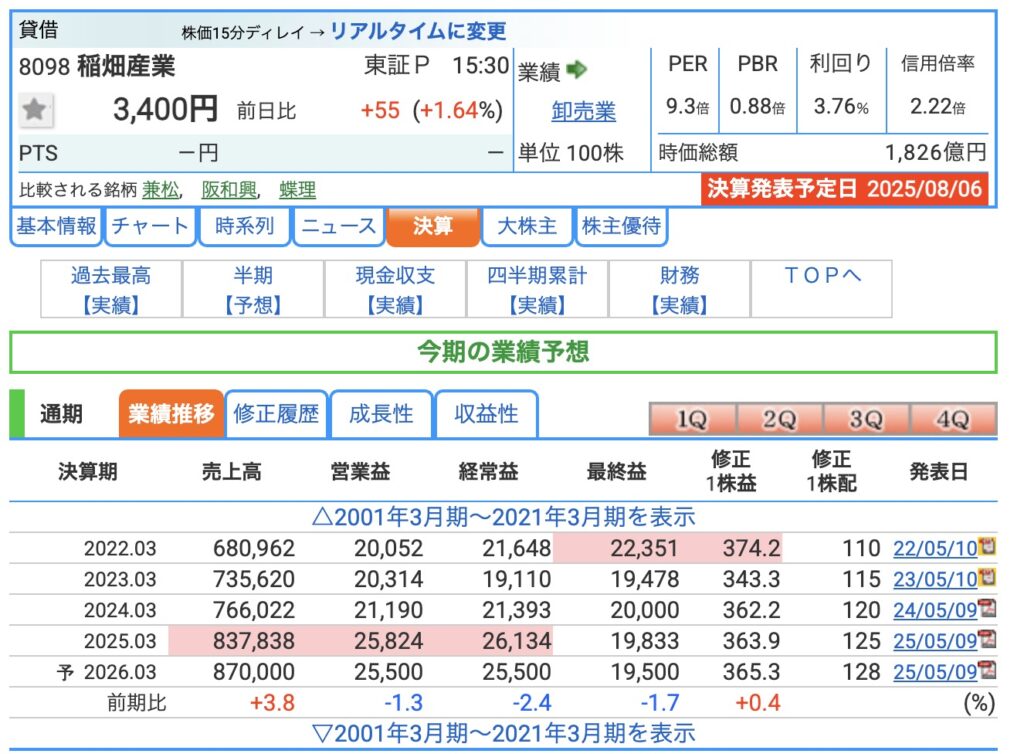Click the 1Q quarter button

click(692, 420)
